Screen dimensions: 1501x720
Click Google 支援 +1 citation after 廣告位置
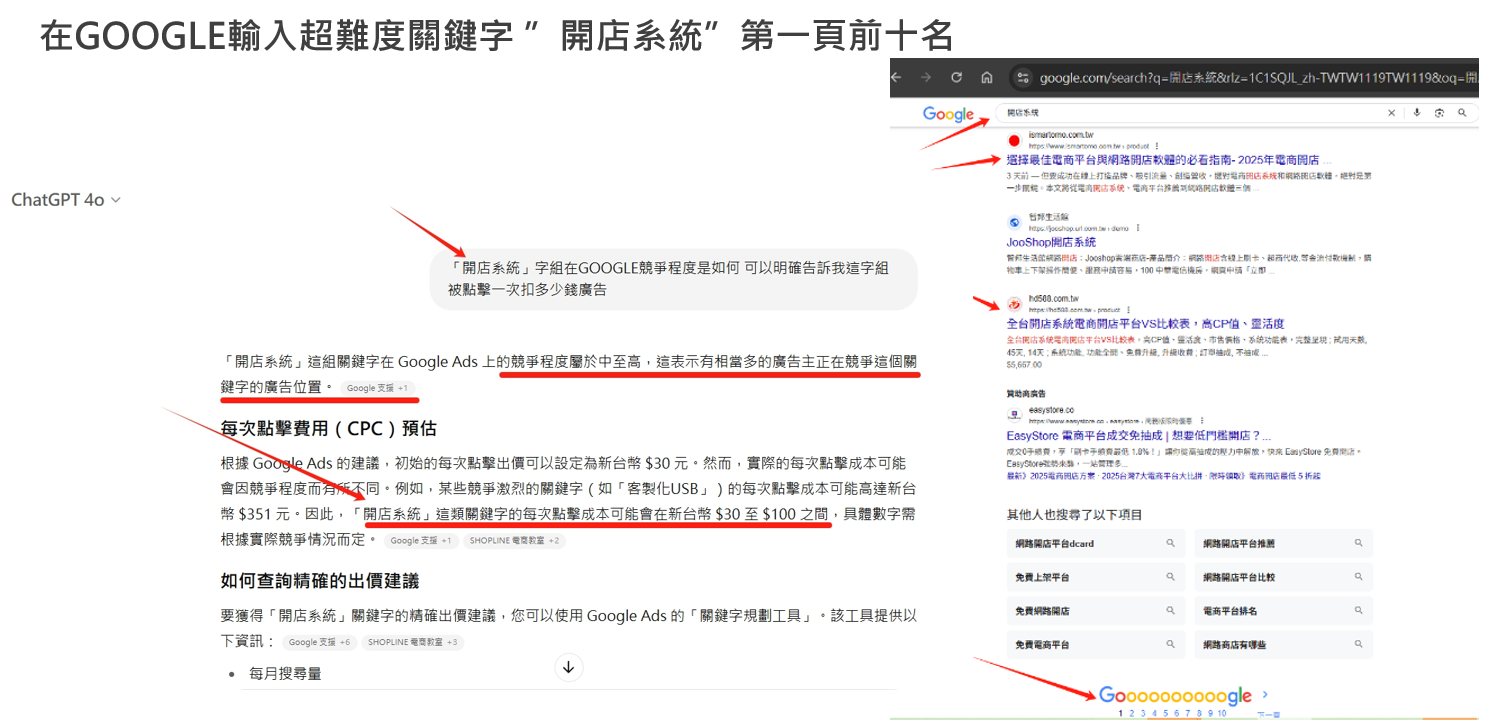(377, 388)
